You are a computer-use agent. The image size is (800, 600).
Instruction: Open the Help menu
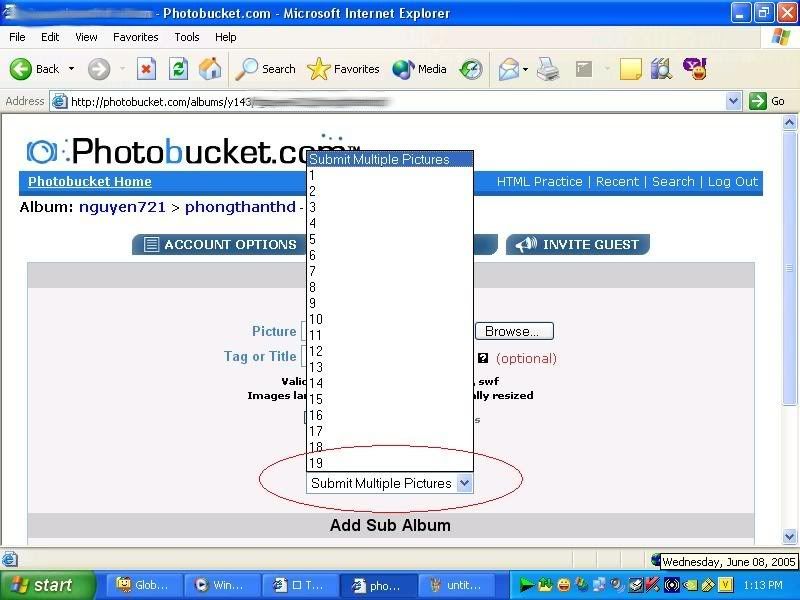(x=226, y=37)
